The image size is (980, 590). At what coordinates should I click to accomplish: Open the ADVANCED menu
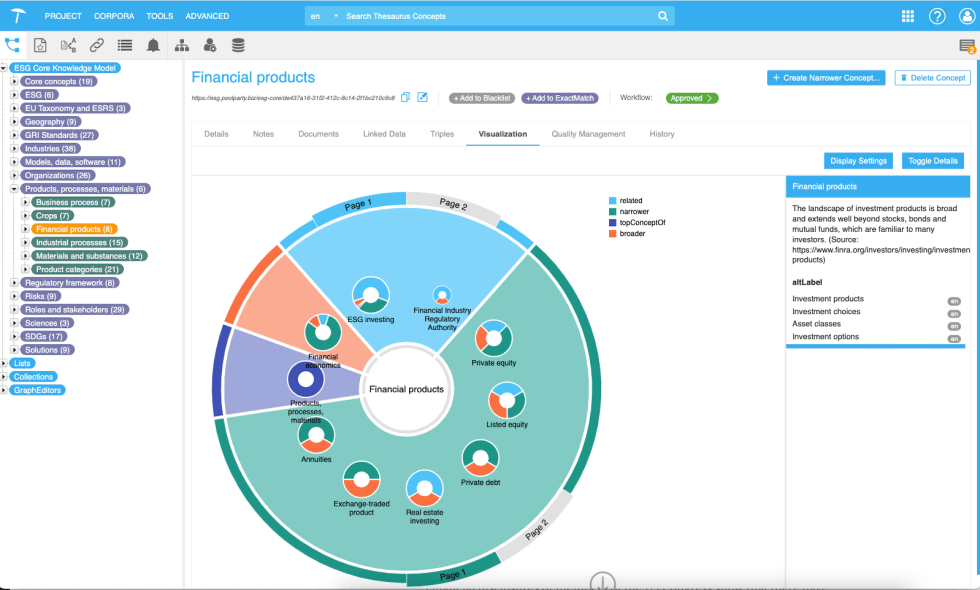click(x=206, y=15)
